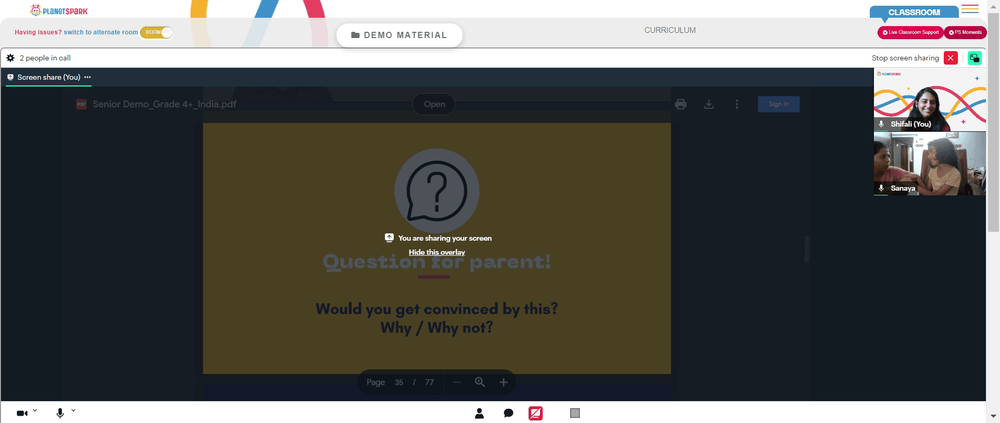Viewport: 1000px width, 423px height.
Task: Click switch to alternate room link
Action: [101, 32]
